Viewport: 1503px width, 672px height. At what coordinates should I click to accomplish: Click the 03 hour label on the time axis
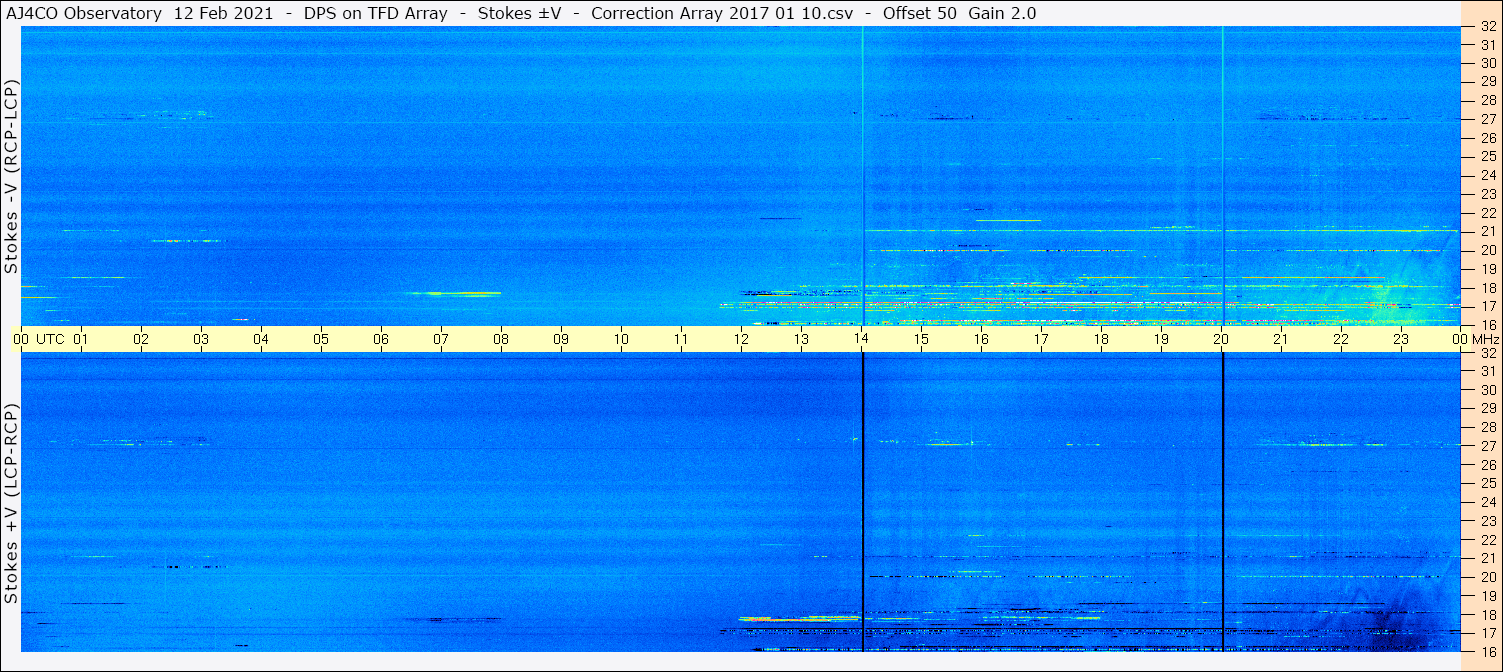click(x=201, y=339)
